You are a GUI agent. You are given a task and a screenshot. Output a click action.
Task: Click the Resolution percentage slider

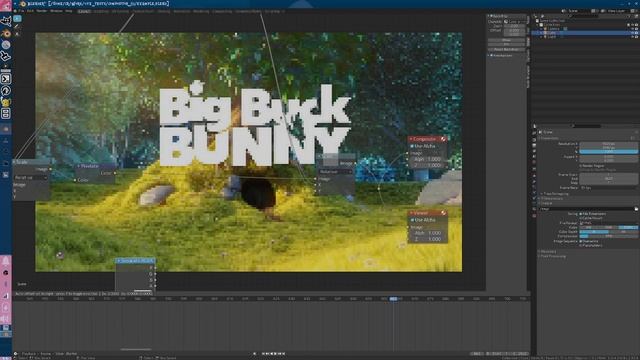[x=609, y=151]
